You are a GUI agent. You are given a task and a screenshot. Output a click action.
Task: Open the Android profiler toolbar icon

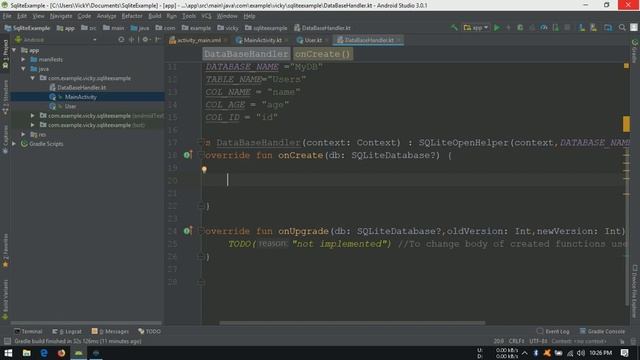click(544, 28)
